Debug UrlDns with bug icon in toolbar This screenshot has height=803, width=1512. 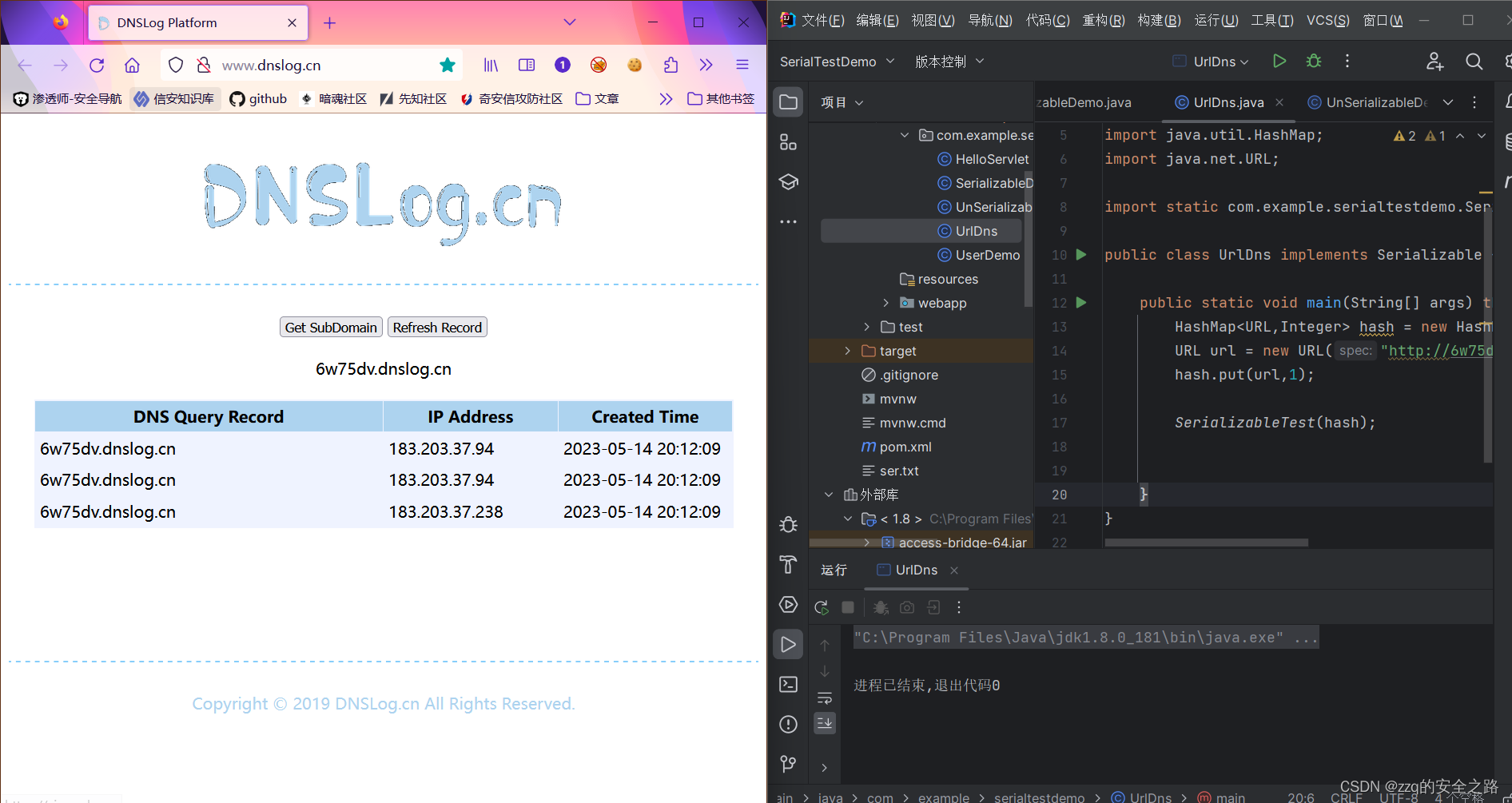[1314, 62]
